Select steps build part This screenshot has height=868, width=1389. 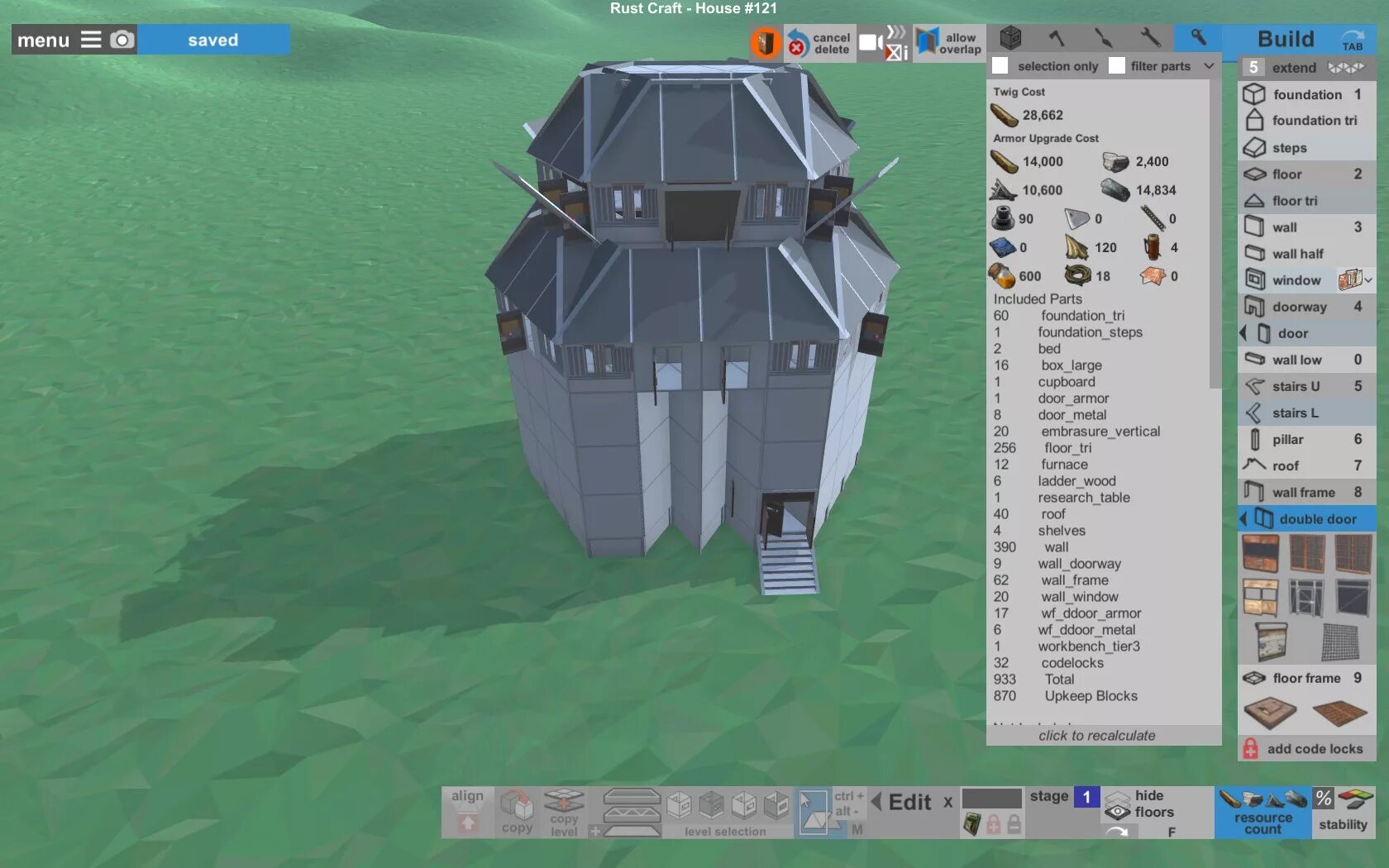tap(1307, 148)
